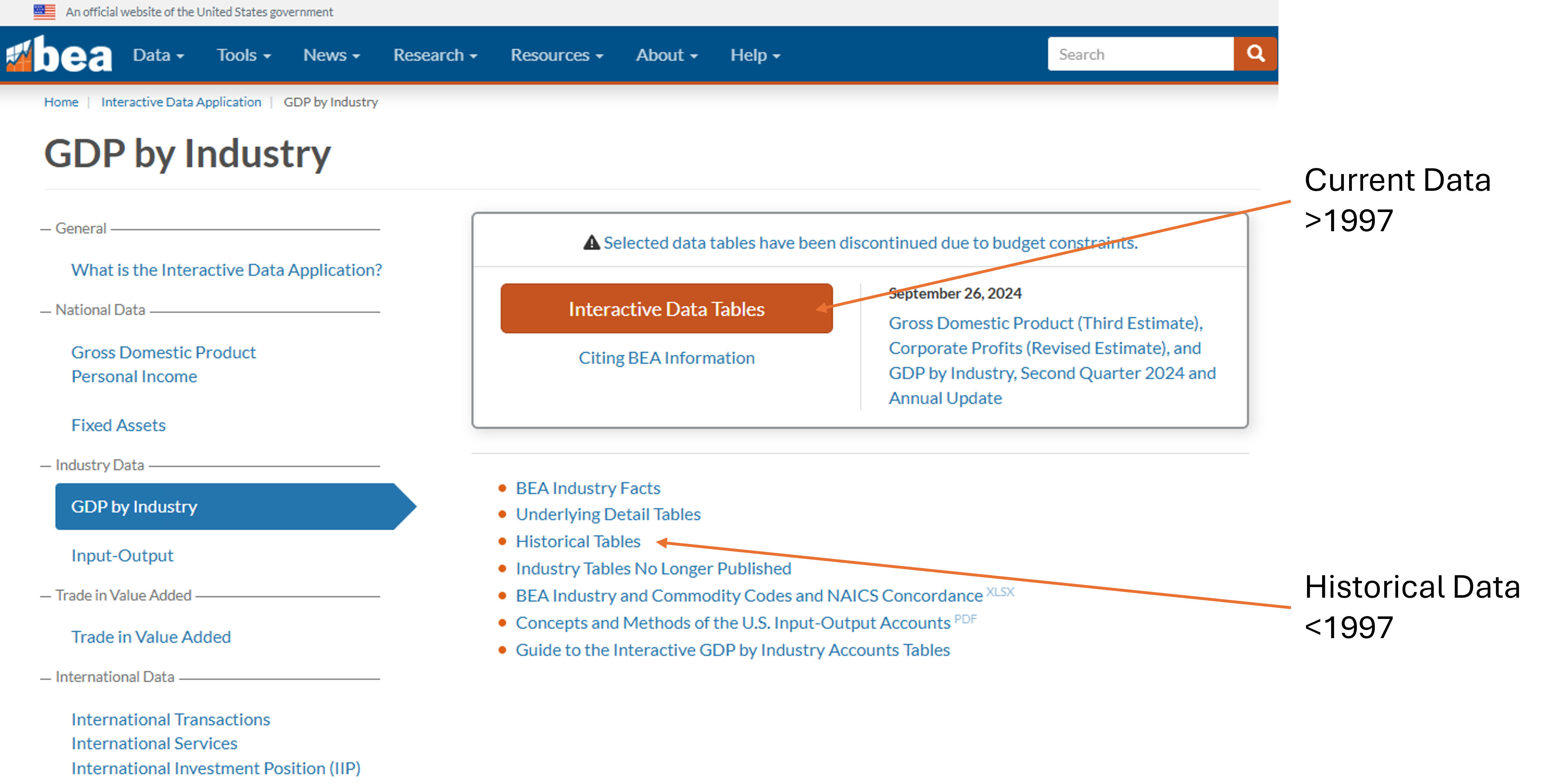Select Trade in Value Added link
1542x784 pixels.
pos(151,637)
